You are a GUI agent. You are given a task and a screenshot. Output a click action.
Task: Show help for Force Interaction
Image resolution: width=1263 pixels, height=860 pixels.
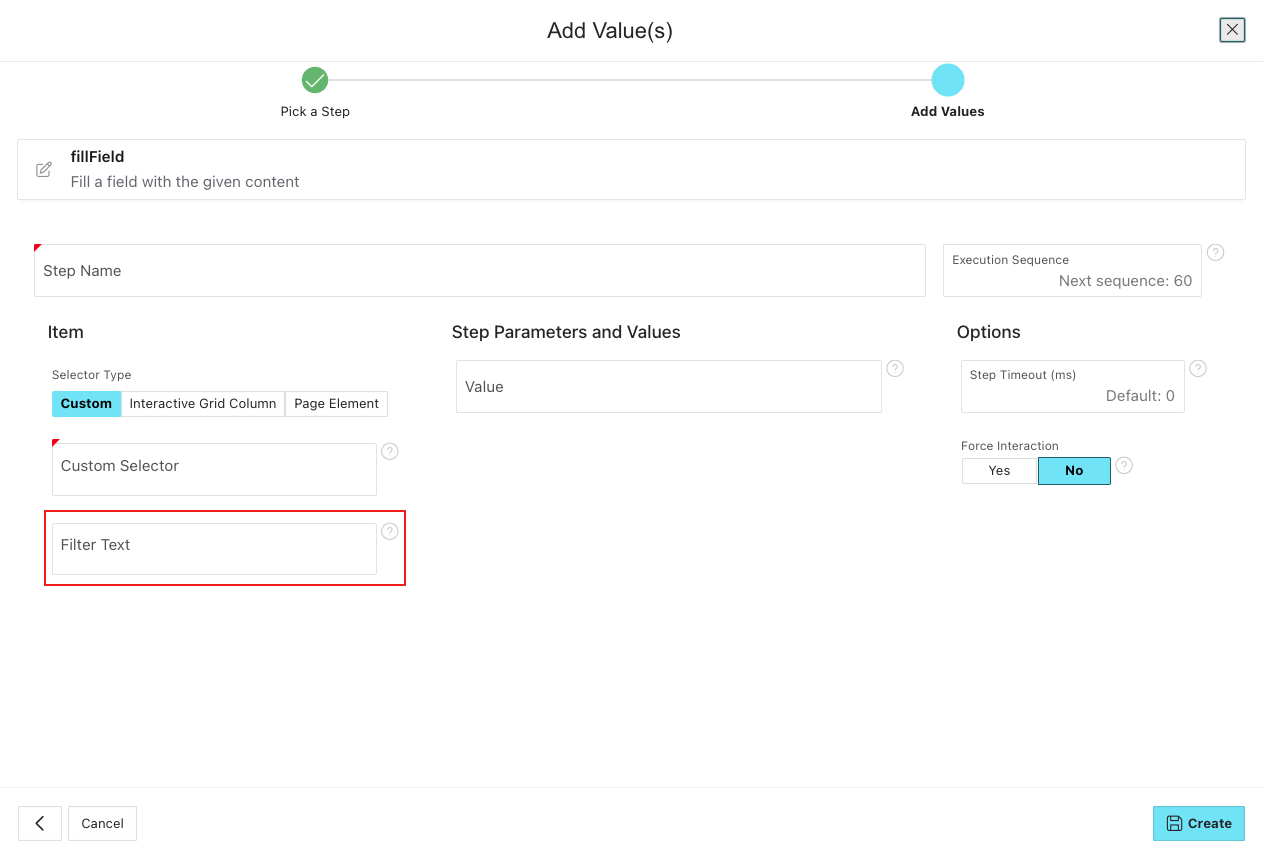[x=1124, y=466]
